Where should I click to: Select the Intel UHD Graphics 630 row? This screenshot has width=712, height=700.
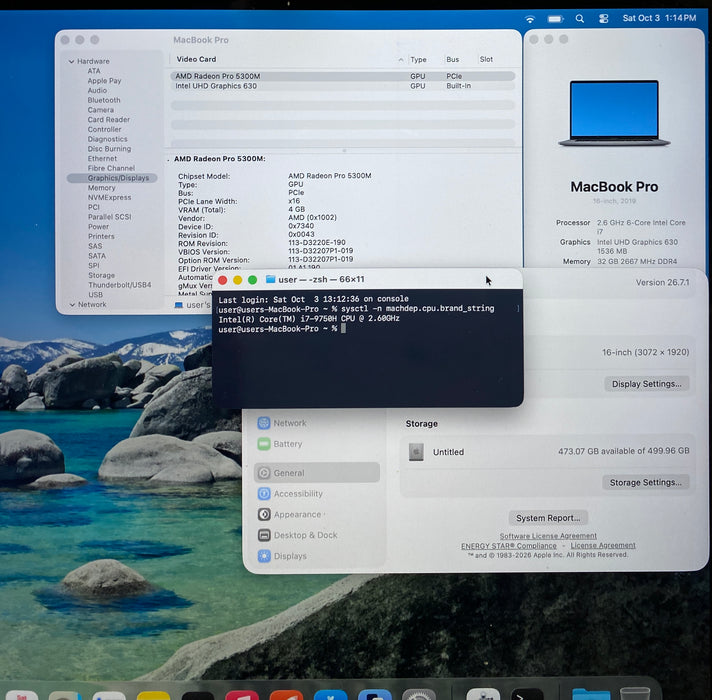point(343,86)
